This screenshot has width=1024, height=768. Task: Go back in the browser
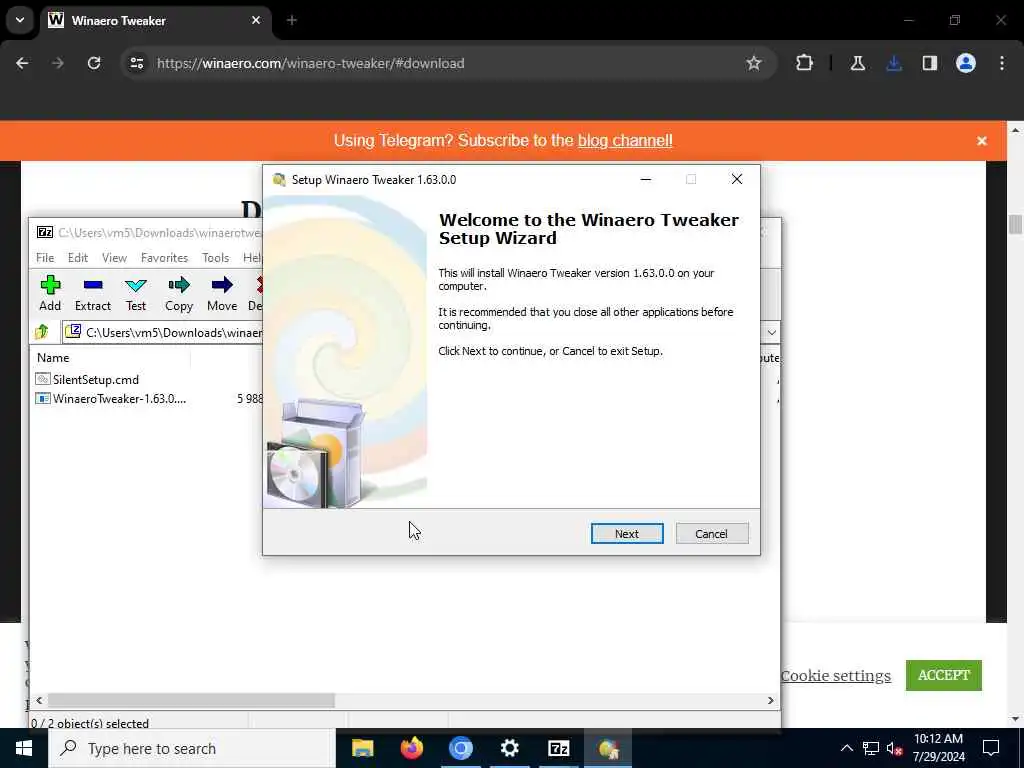tap(22, 63)
